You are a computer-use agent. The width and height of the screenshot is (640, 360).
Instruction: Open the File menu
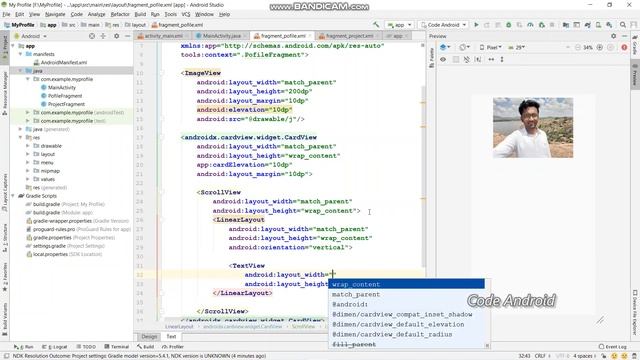click(x=7, y=14)
